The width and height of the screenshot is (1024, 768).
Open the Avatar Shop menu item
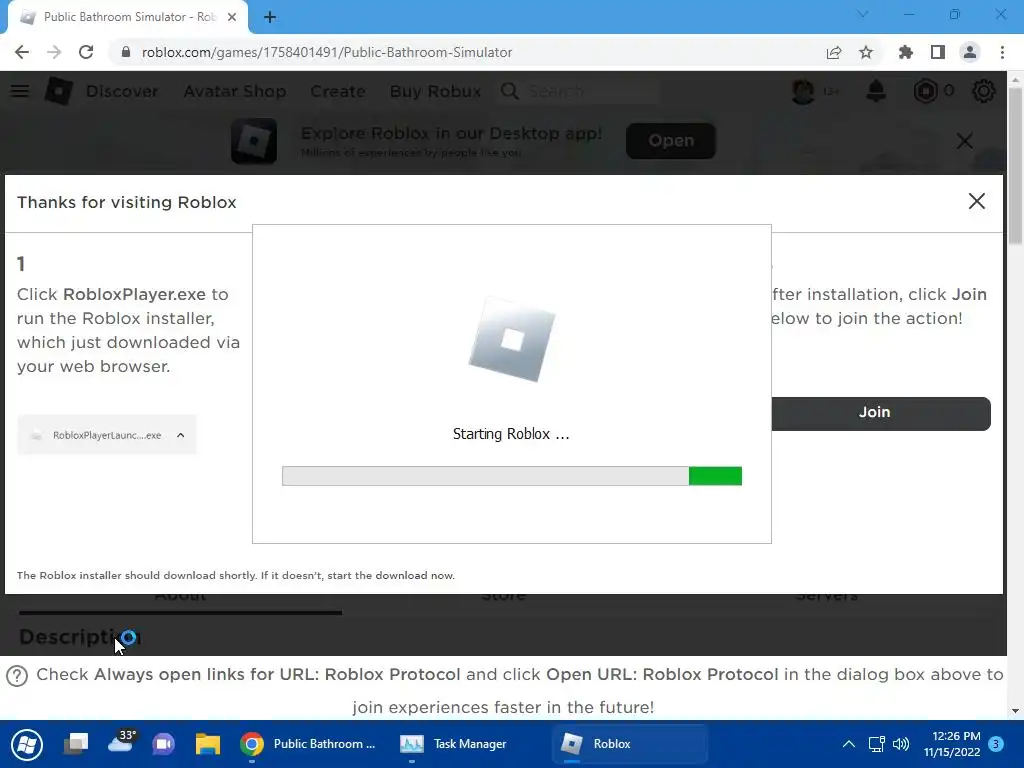click(x=234, y=91)
